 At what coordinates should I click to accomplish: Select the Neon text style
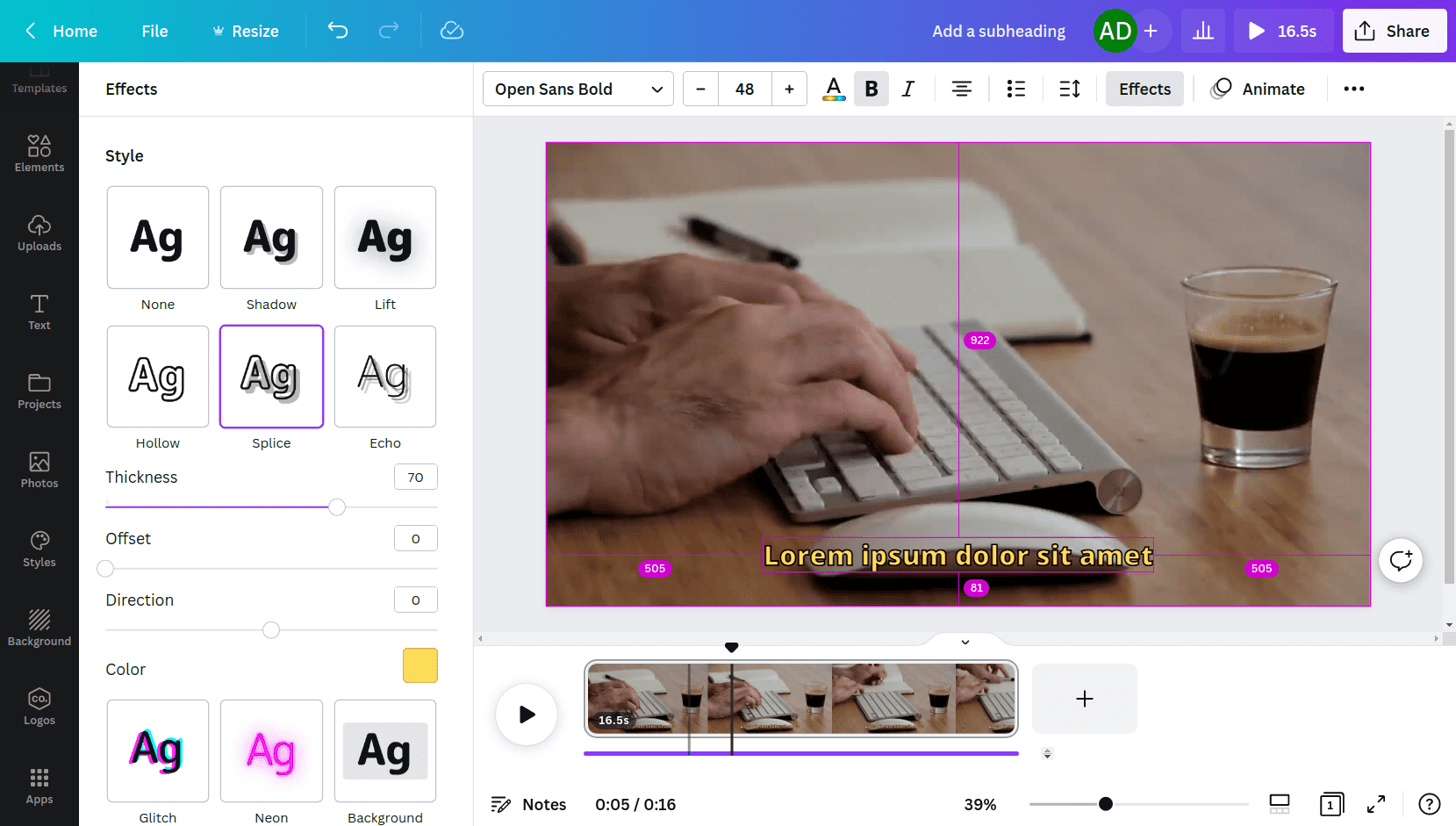click(271, 751)
